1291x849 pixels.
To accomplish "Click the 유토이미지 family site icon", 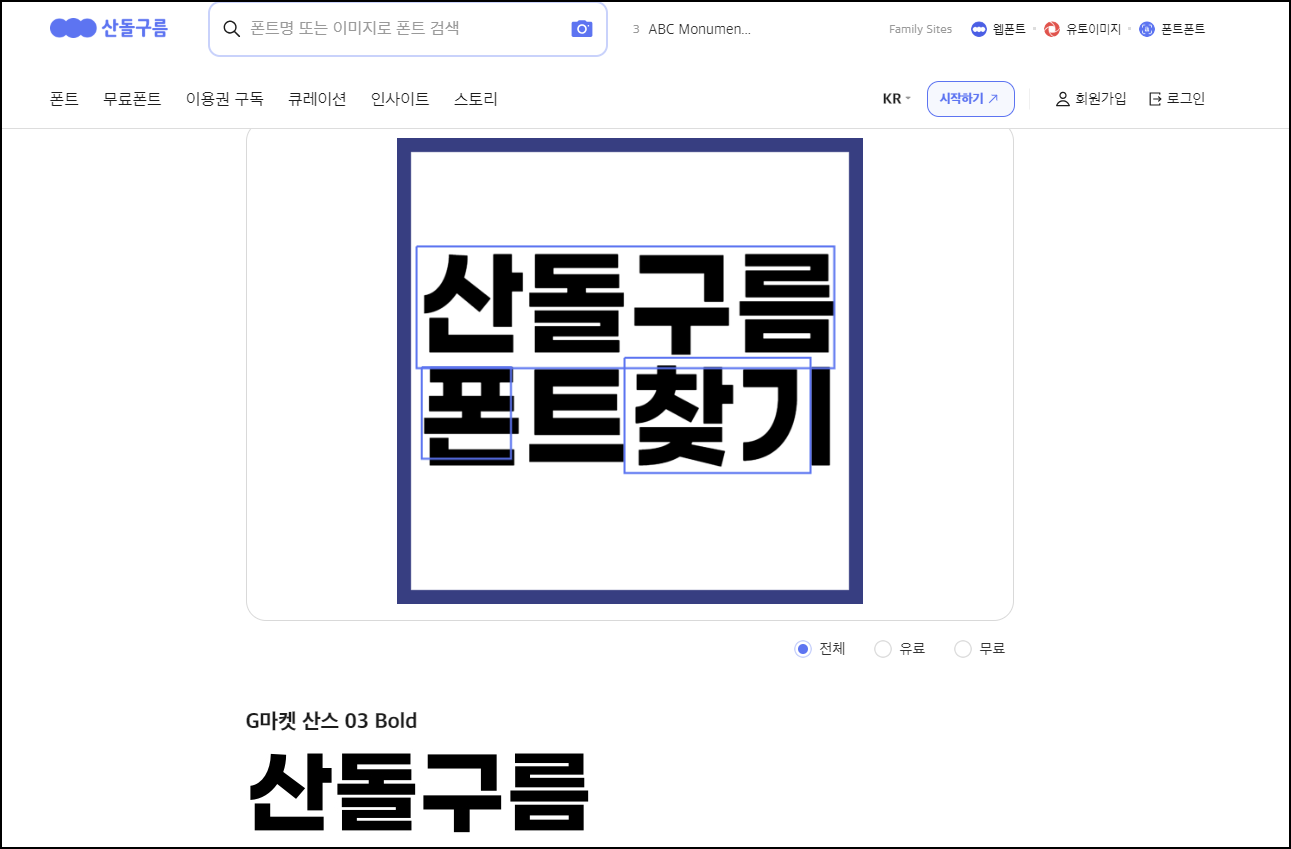I will pyautogui.click(x=1052, y=29).
